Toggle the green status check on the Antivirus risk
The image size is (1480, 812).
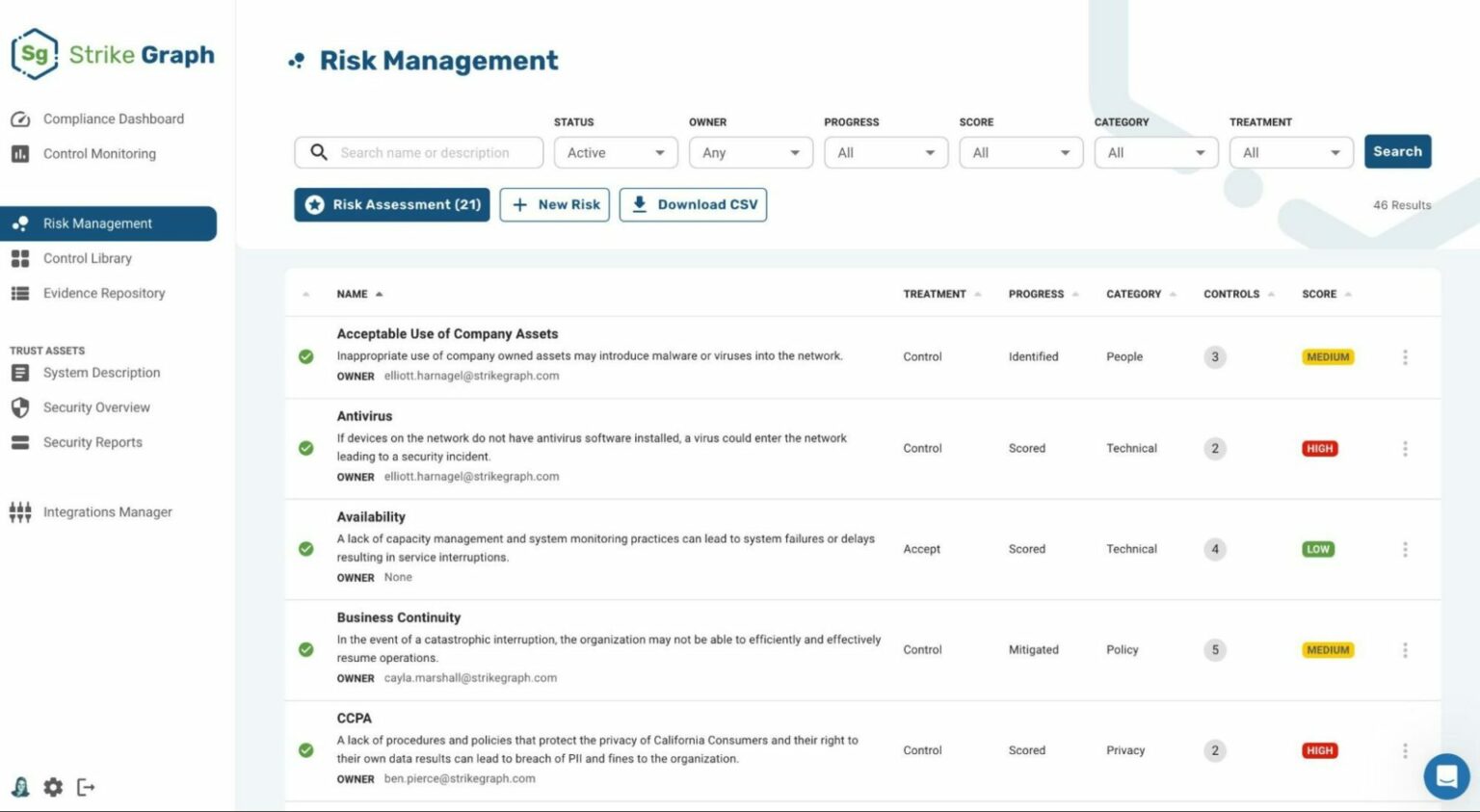[306, 447]
